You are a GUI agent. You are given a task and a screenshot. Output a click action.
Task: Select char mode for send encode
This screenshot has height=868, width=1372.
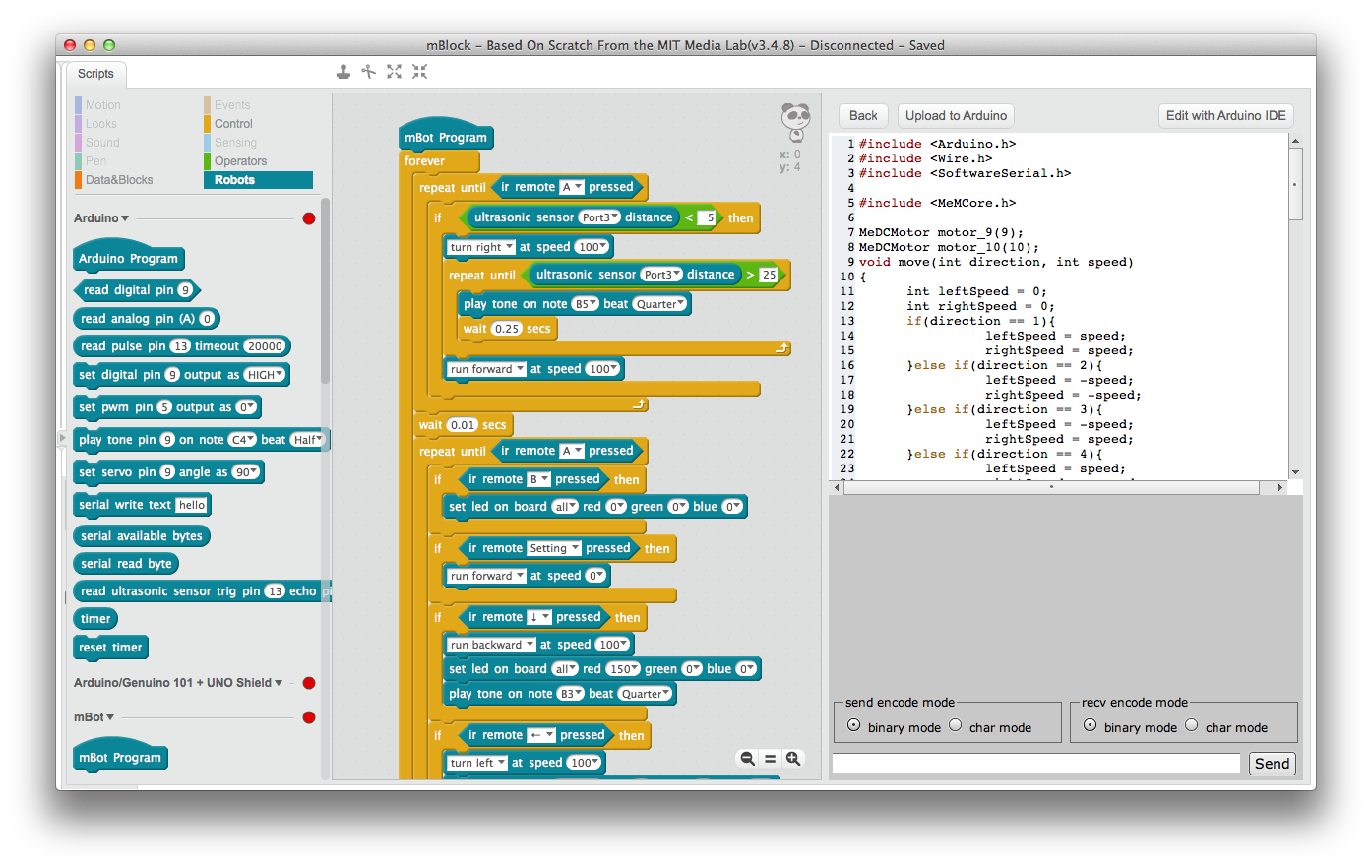pyautogui.click(x=956, y=725)
